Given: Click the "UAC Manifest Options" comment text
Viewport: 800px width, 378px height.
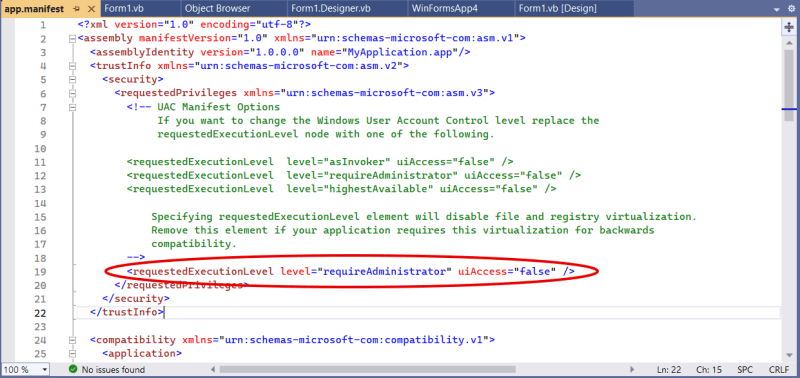Looking at the screenshot, I should click(218, 107).
